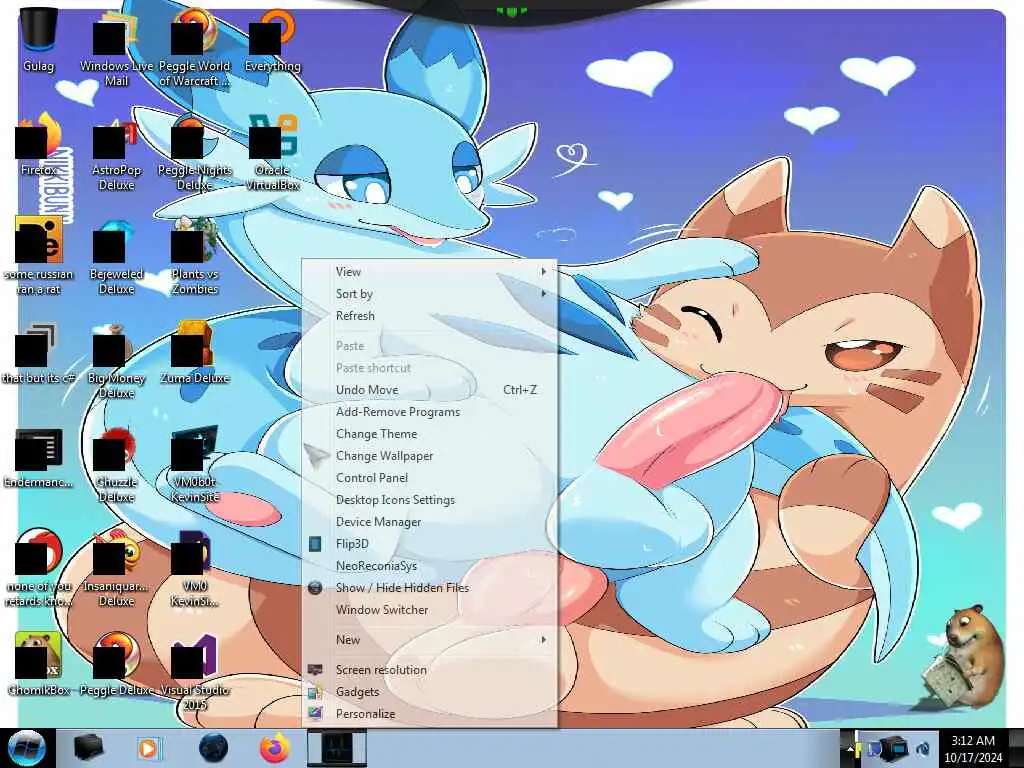The width and height of the screenshot is (1024, 768).
Task: Click the taskbar clock showing 3:12 AM
Action: (973, 749)
